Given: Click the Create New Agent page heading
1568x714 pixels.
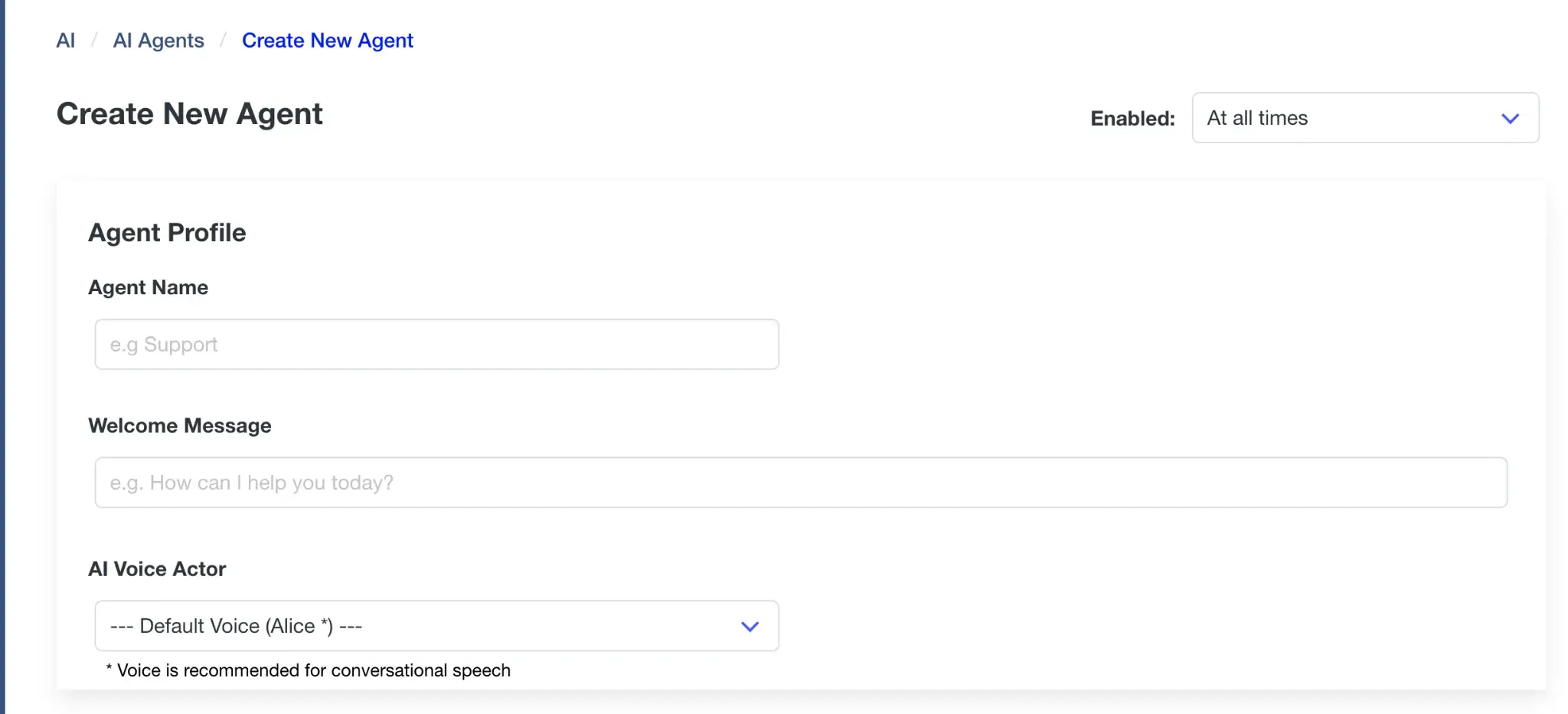Looking at the screenshot, I should click(x=189, y=113).
